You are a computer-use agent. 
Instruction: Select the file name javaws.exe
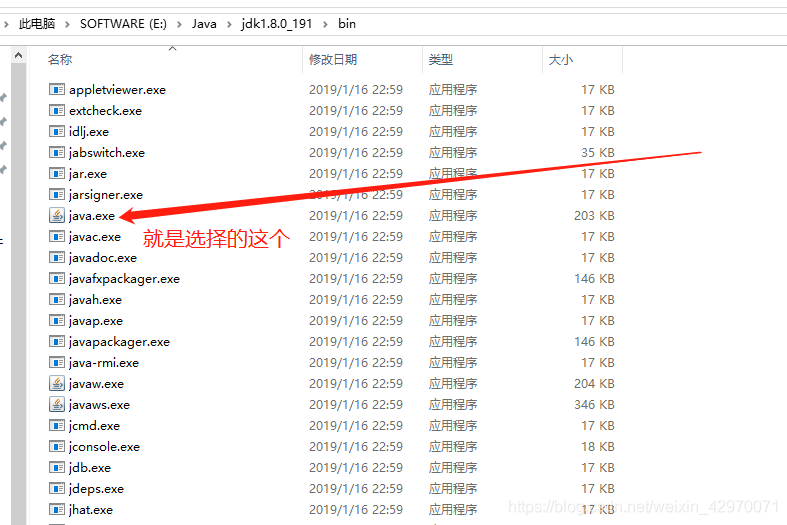[99, 405]
